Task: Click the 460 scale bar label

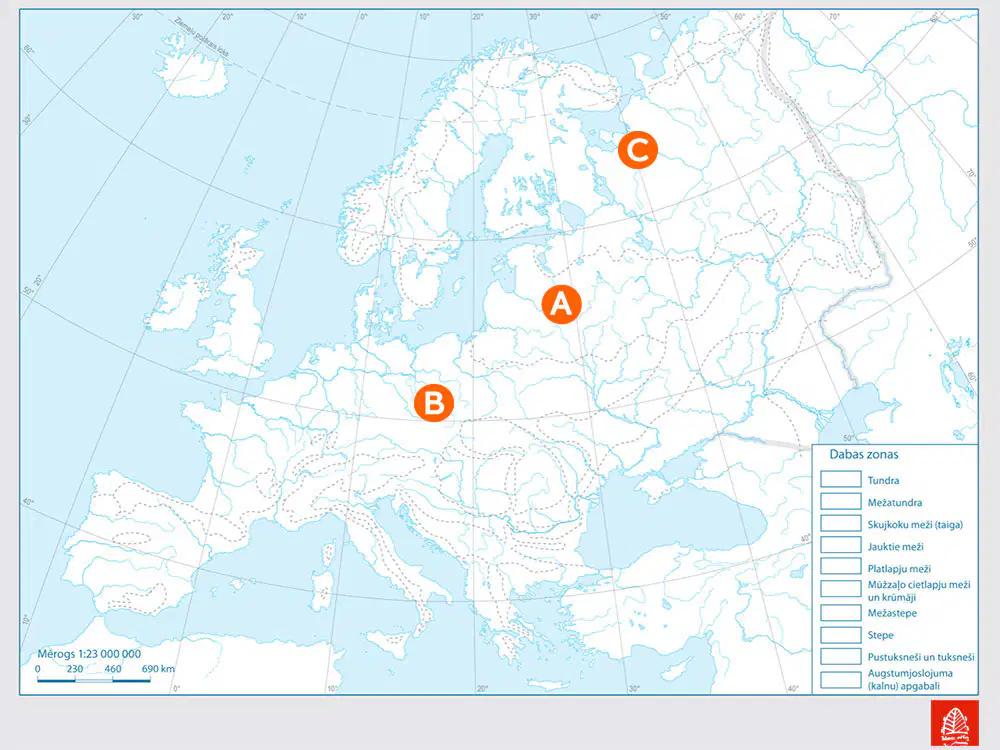Action: coord(113,669)
